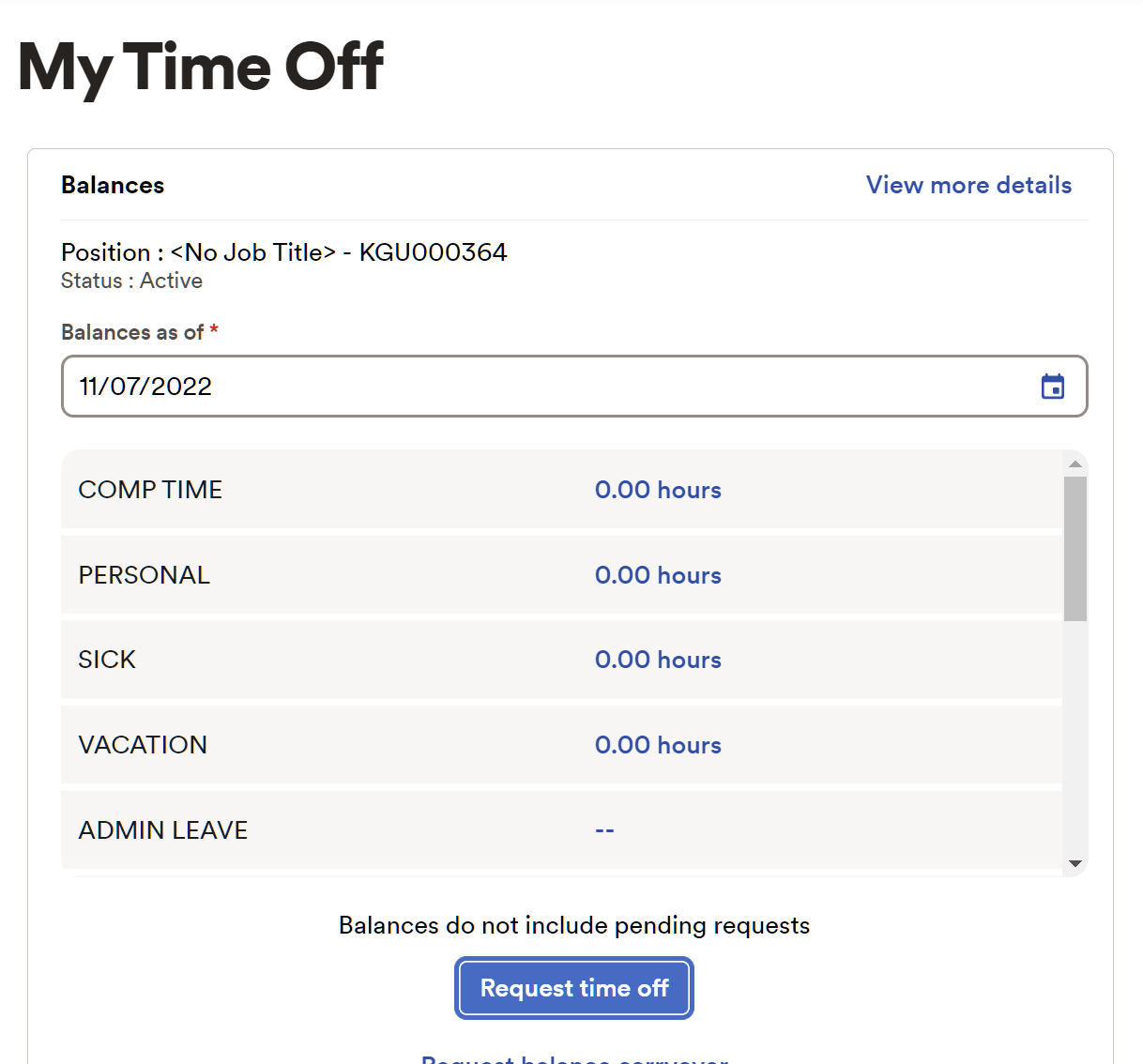Click the scrollbar up arrow
The height and width of the screenshot is (1064, 1143).
[1075, 464]
